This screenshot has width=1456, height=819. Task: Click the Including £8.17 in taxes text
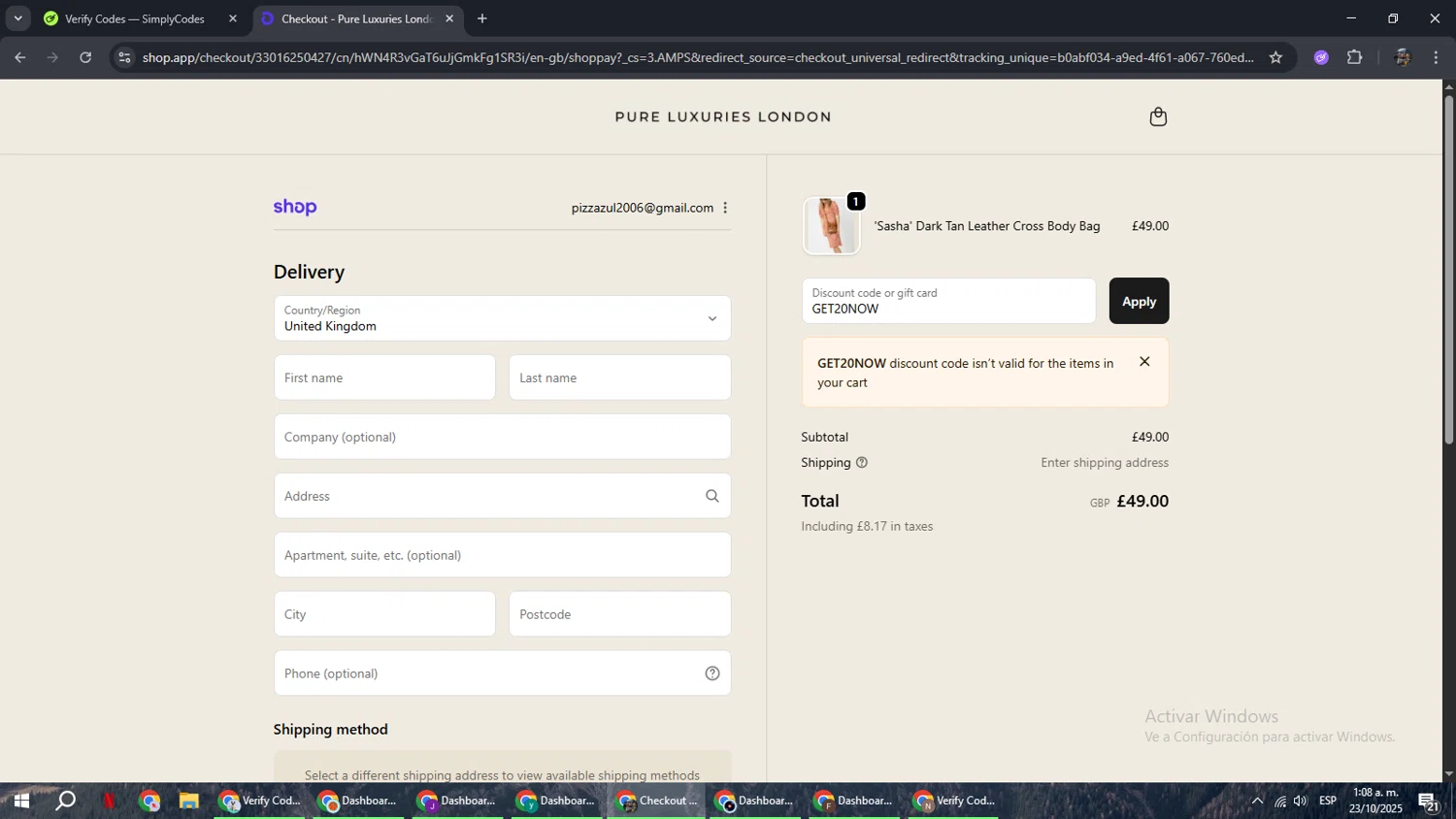click(867, 526)
